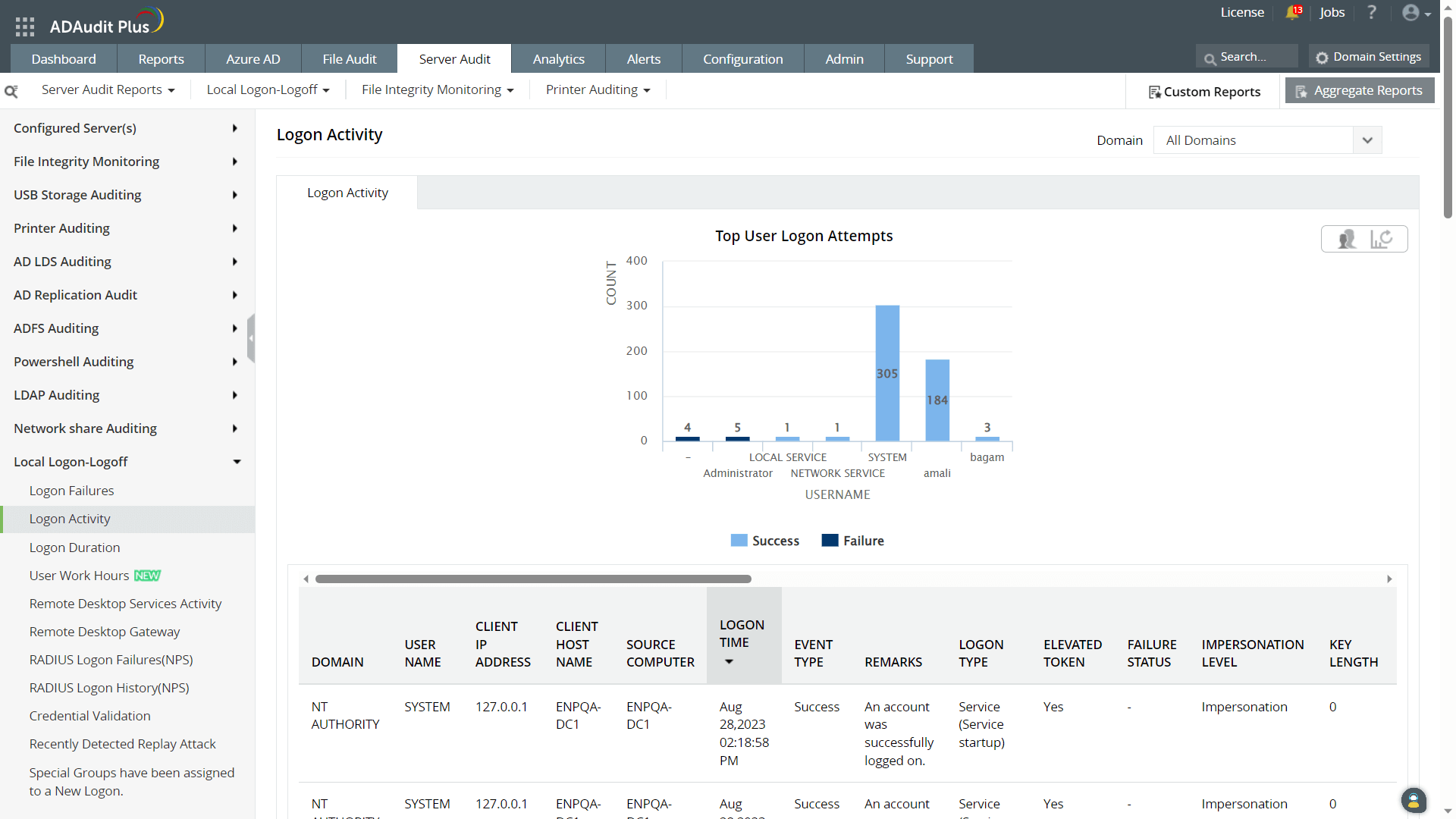Switch to the user view chart icon
This screenshot has height=819, width=1456.
[1347, 239]
